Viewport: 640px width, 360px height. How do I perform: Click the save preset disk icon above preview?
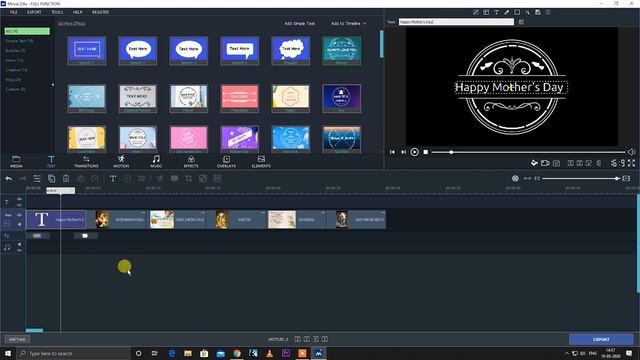pos(538,12)
